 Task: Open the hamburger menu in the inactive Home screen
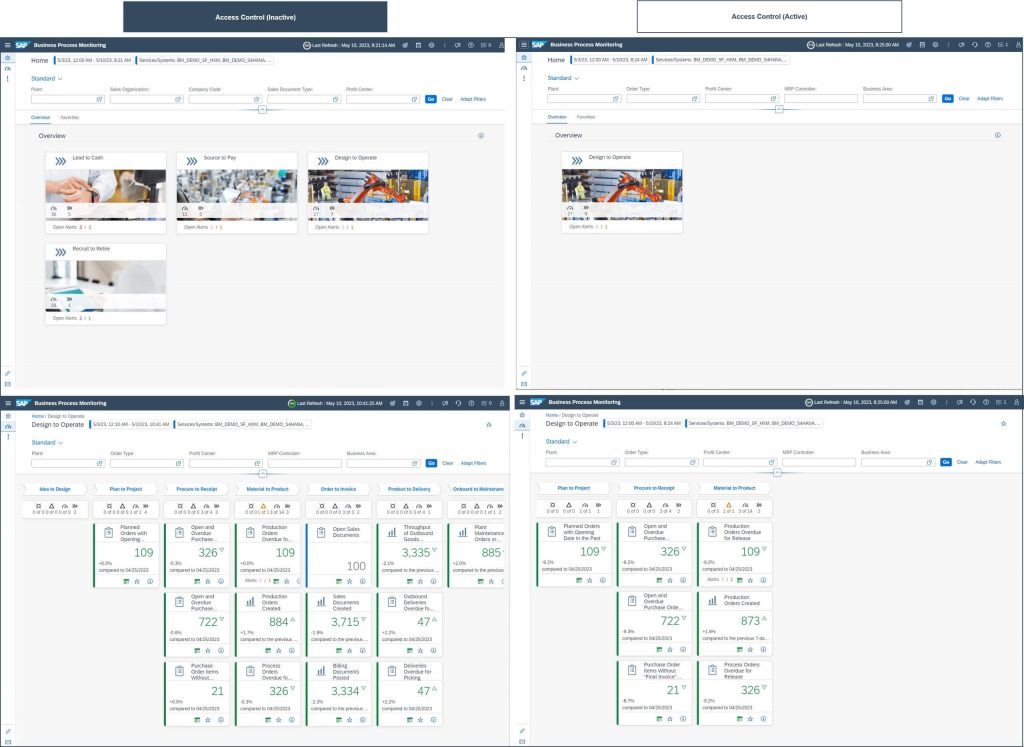[7, 45]
